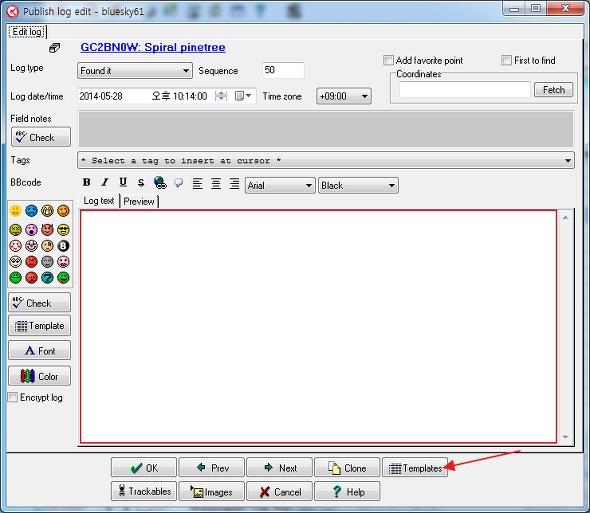The width and height of the screenshot is (590, 513).
Task: Click the Template button in the left panel
Action: tap(39, 326)
